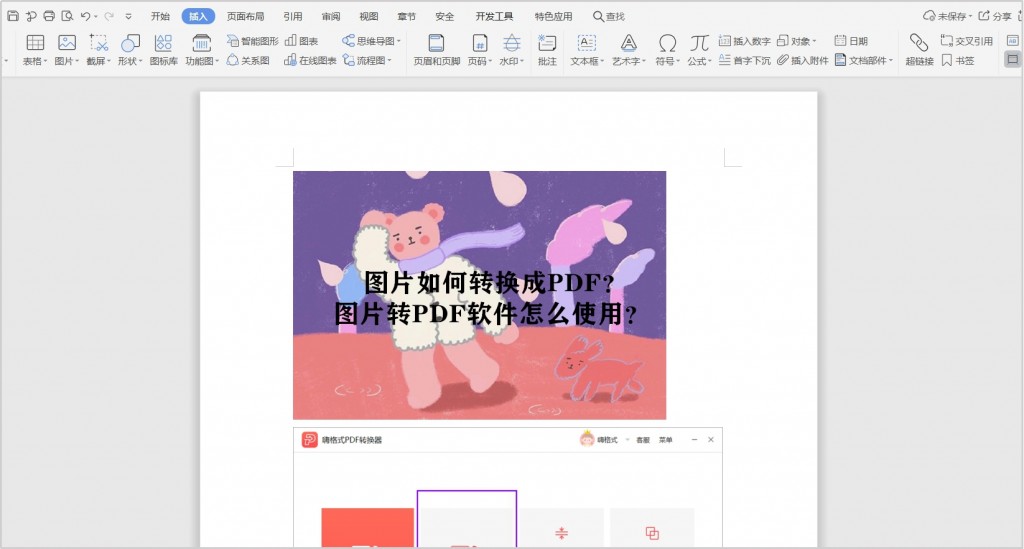Insert a 批注 (Comment)
The image size is (1024, 549).
pos(547,50)
